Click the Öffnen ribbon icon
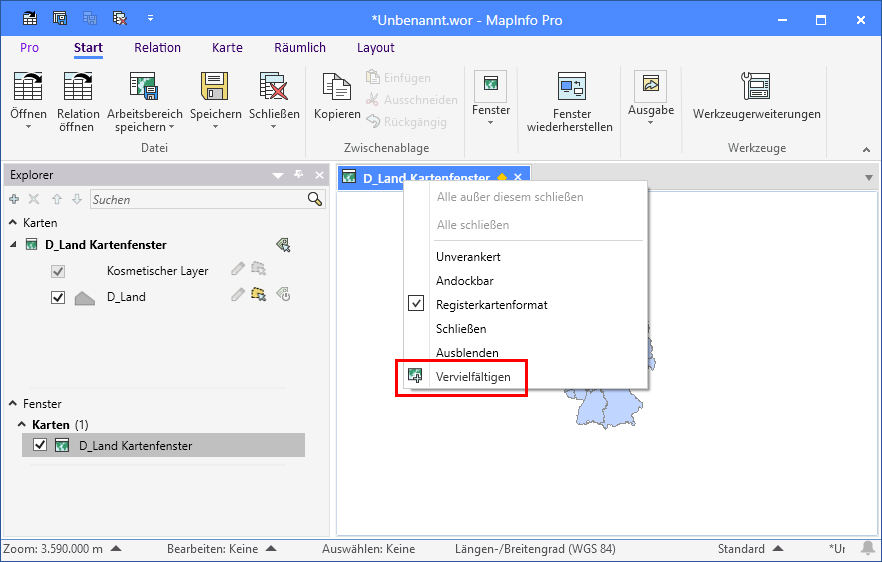This screenshot has height=562, width=882. pyautogui.click(x=28, y=86)
